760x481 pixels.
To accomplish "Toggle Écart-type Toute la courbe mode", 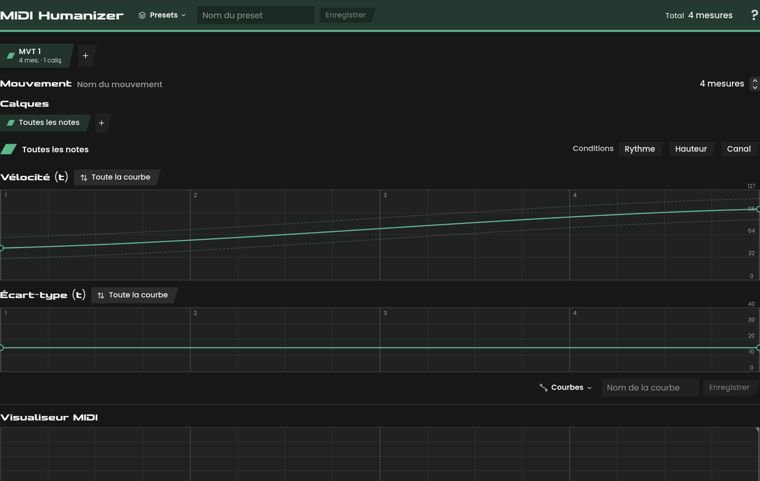I will pyautogui.click(x=133, y=295).
